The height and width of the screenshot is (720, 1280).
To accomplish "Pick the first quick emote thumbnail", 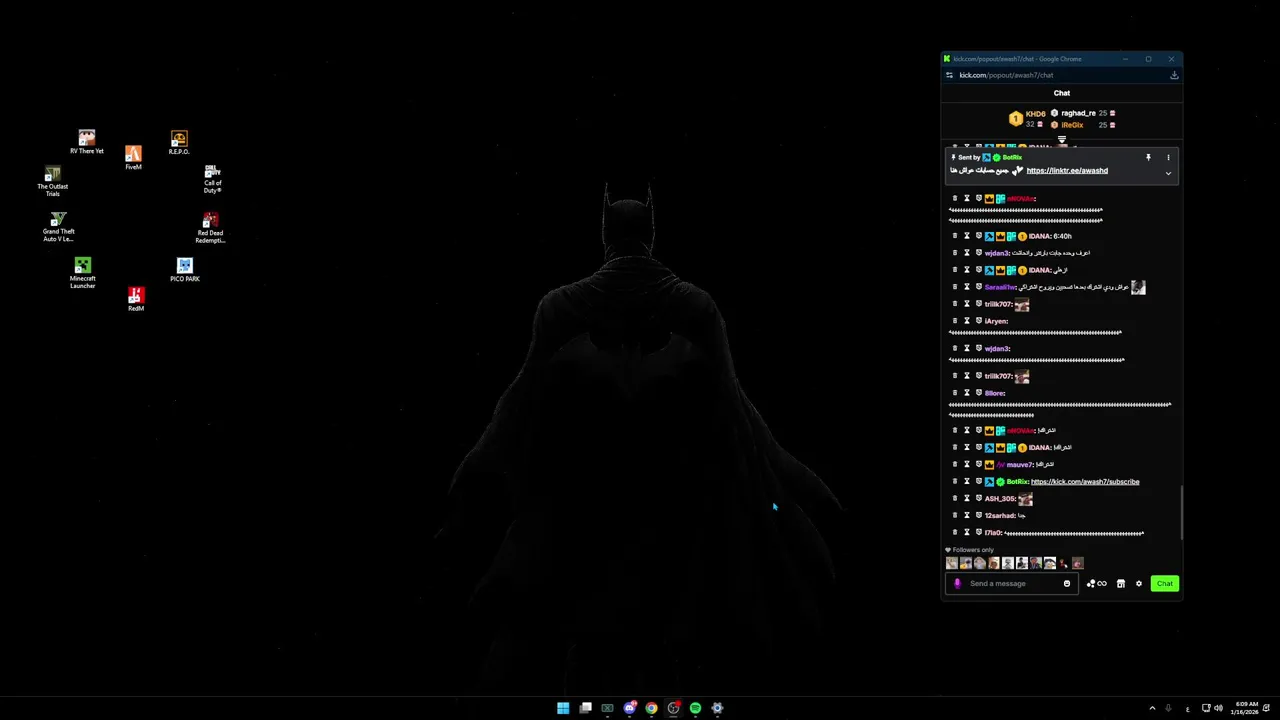I will point(952,563).
